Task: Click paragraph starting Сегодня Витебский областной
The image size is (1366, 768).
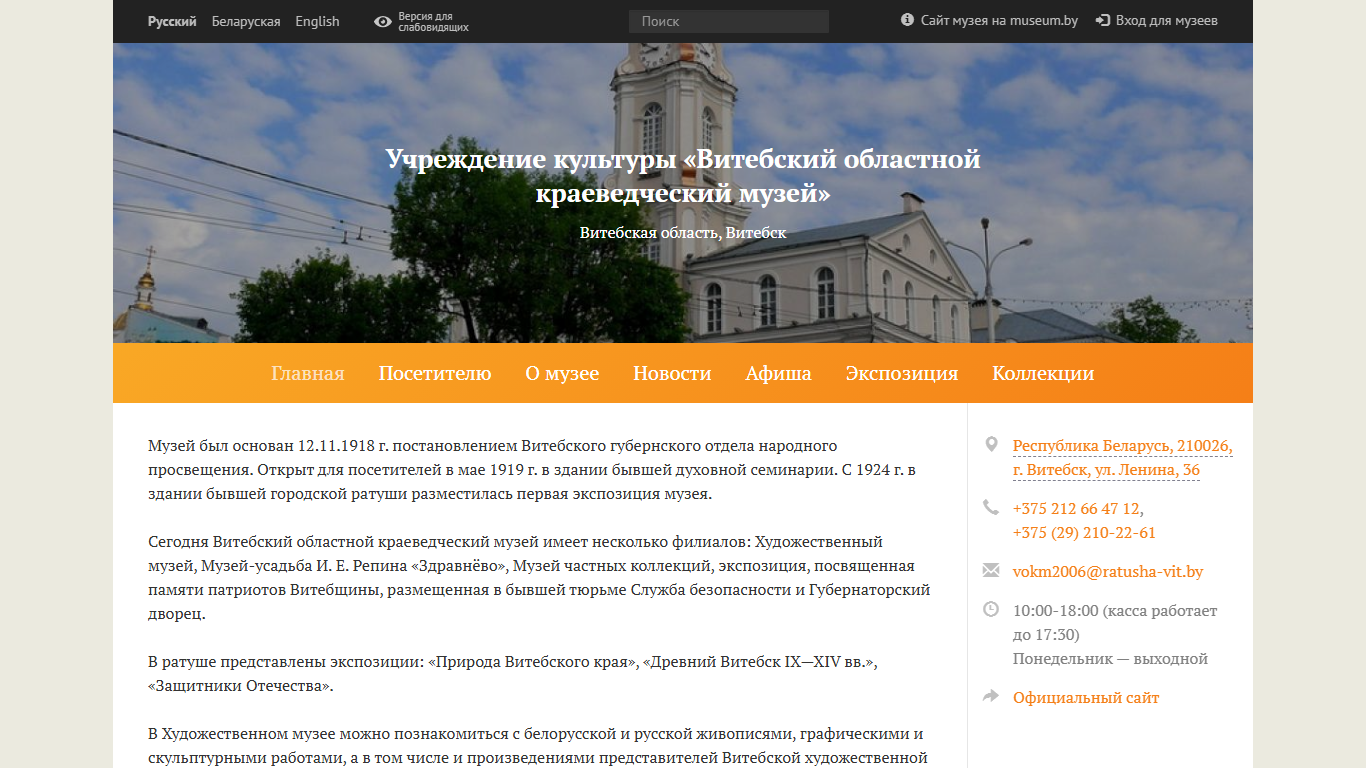Action: coord(539,578)
